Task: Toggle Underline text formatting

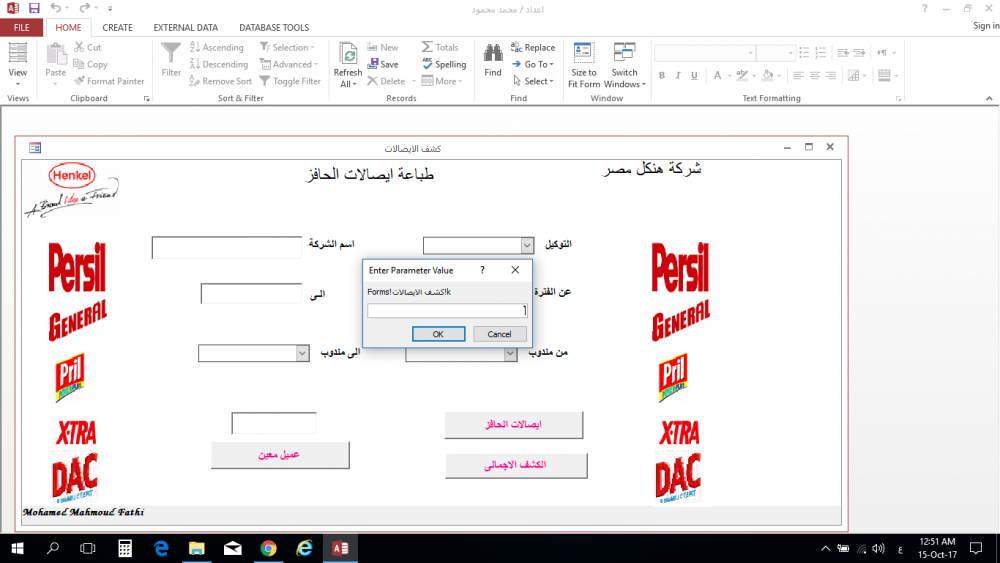Action: coord(694,75)
